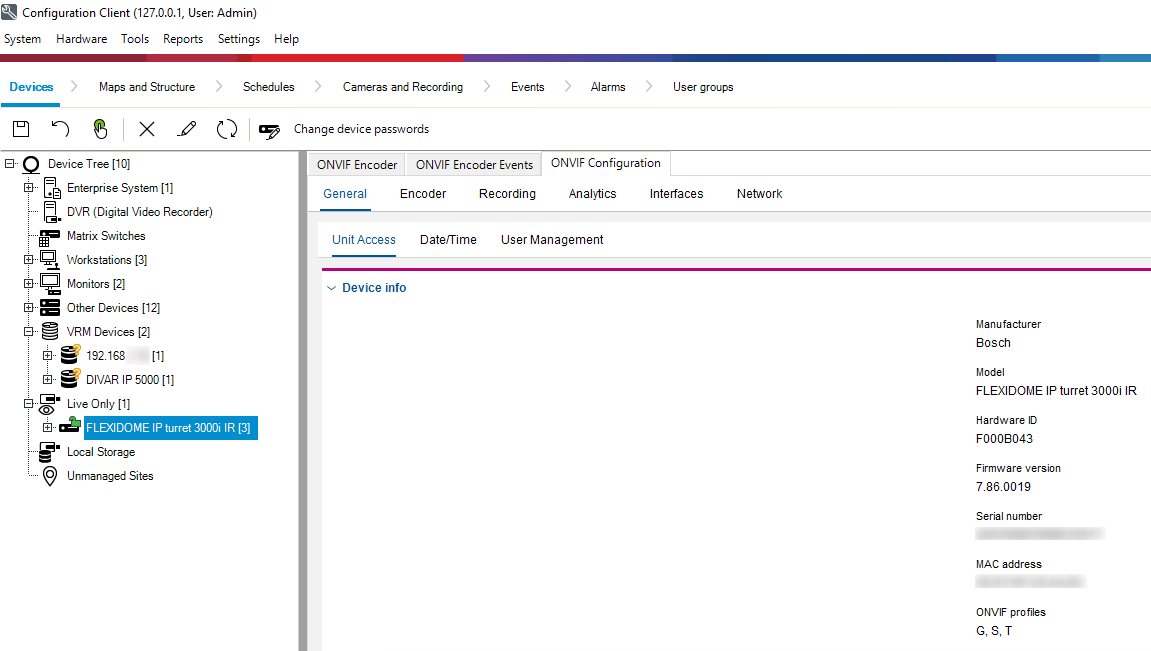The width and height of the screenshot is (1151, 651).
Task: Click the Delete X icon in toolbar
Action: click(x=147, y=129)
